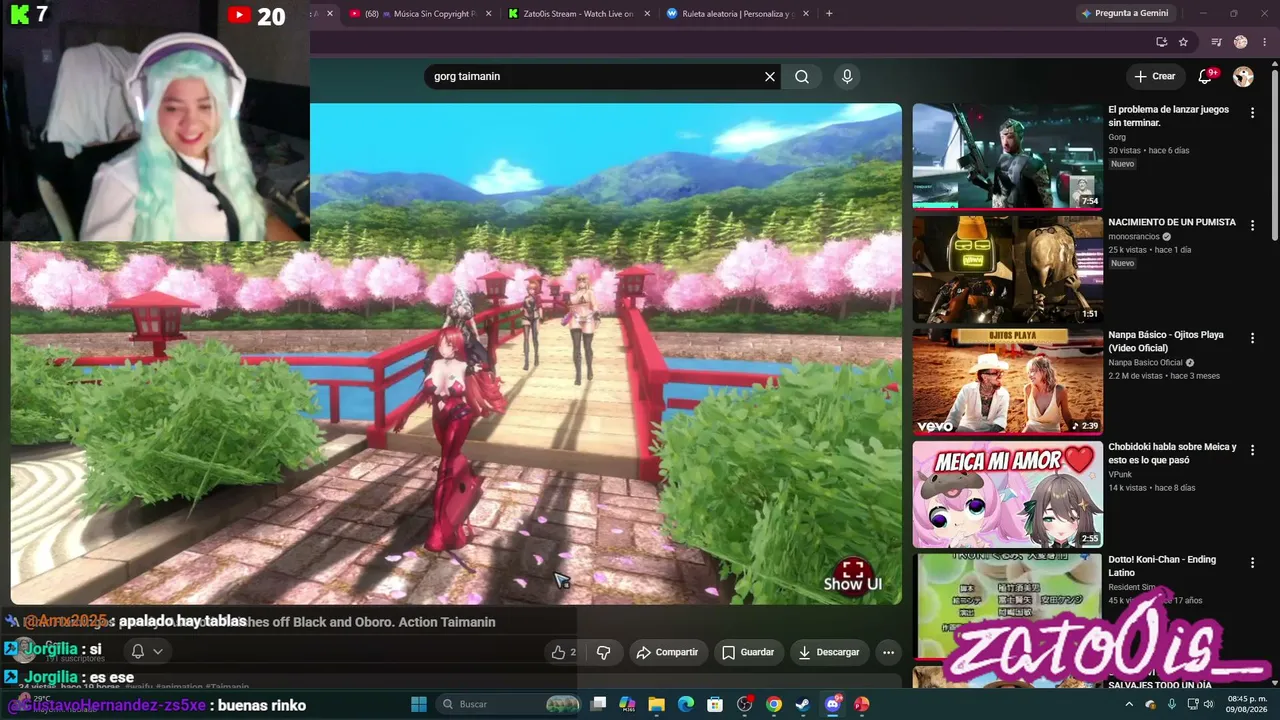
Task: Open the Windows Start menu
Action: [x=419, y=704]
